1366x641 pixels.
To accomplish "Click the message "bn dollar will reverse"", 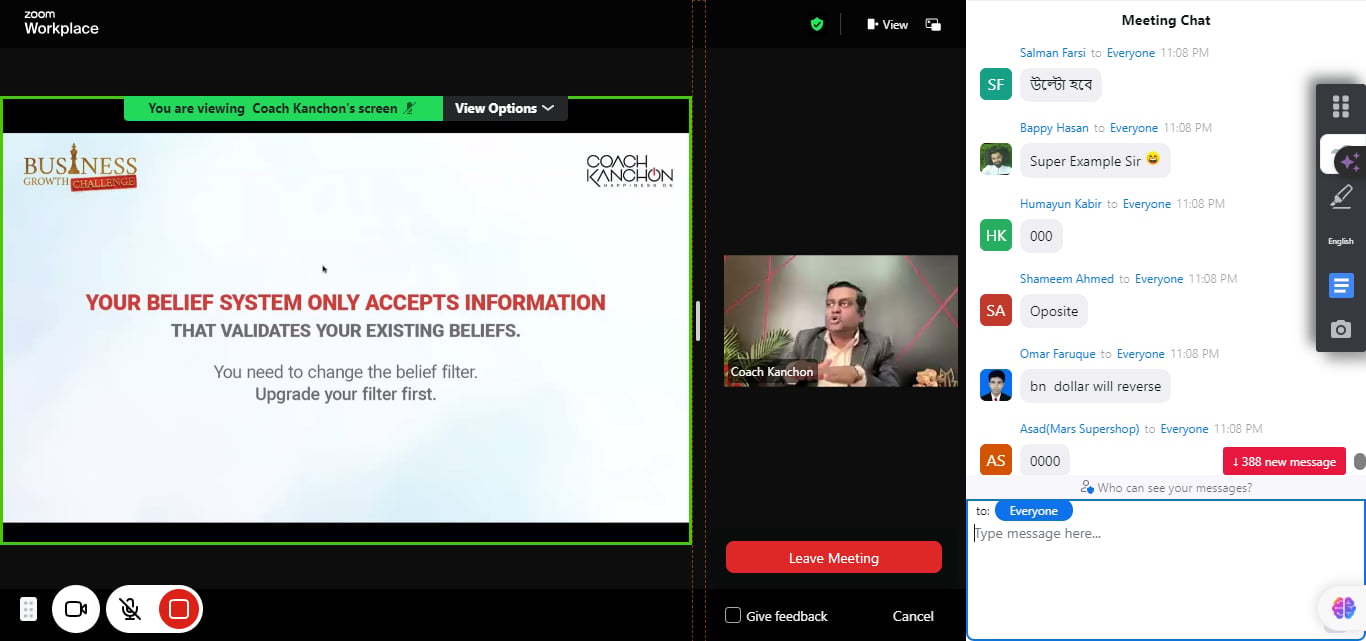I will (x=1095, y=386).
